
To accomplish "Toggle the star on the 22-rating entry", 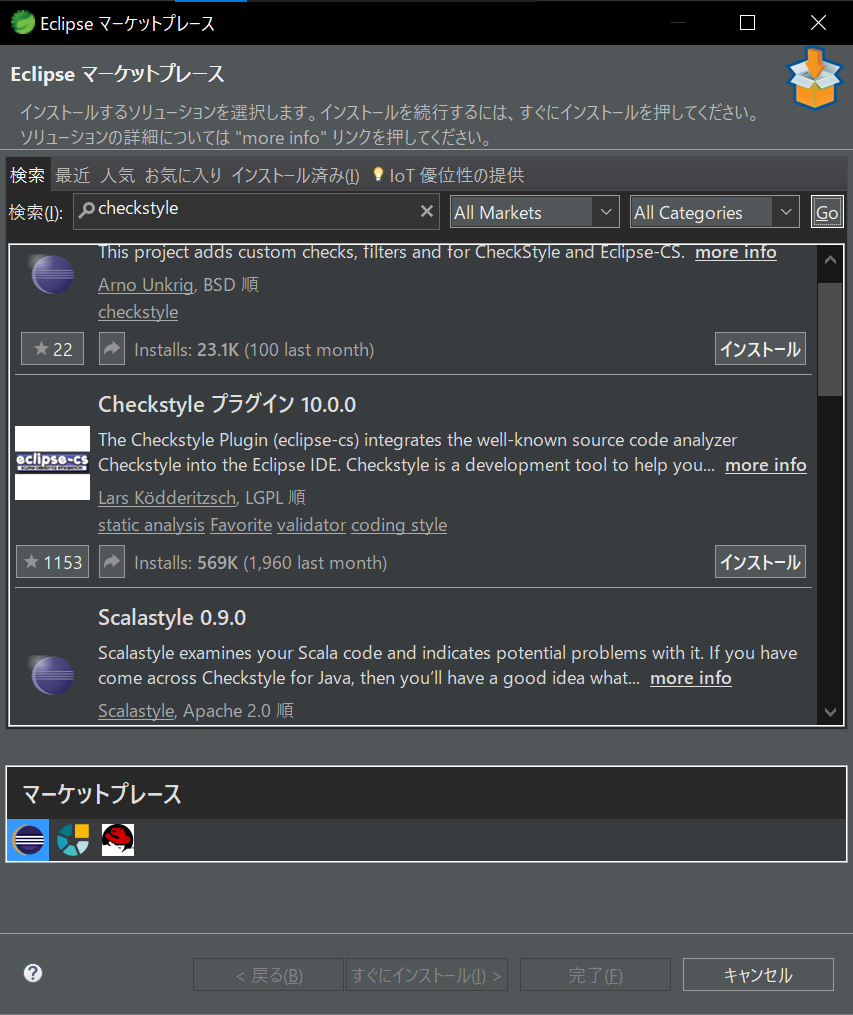I will 52,348.
